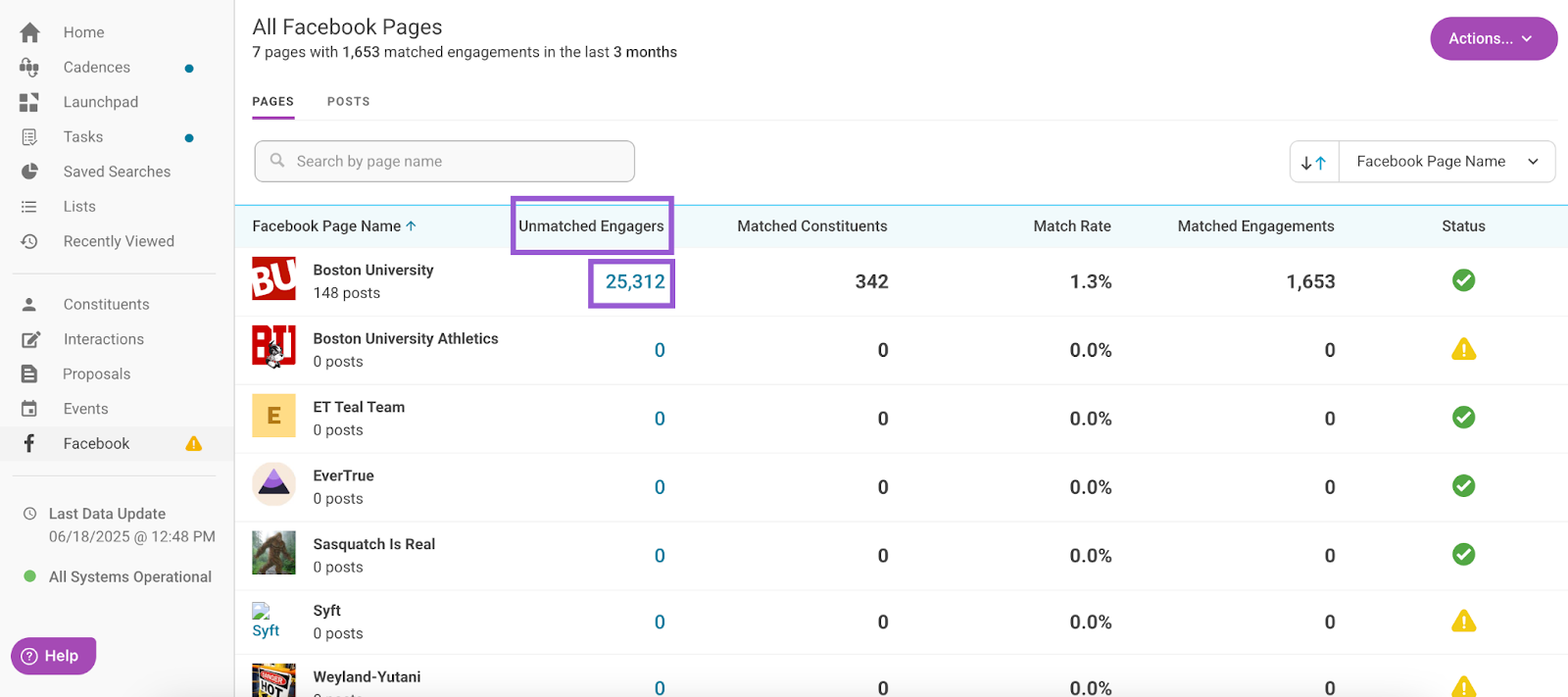Click the green status check for Sasquatch Is Real

click(1463, 555)
